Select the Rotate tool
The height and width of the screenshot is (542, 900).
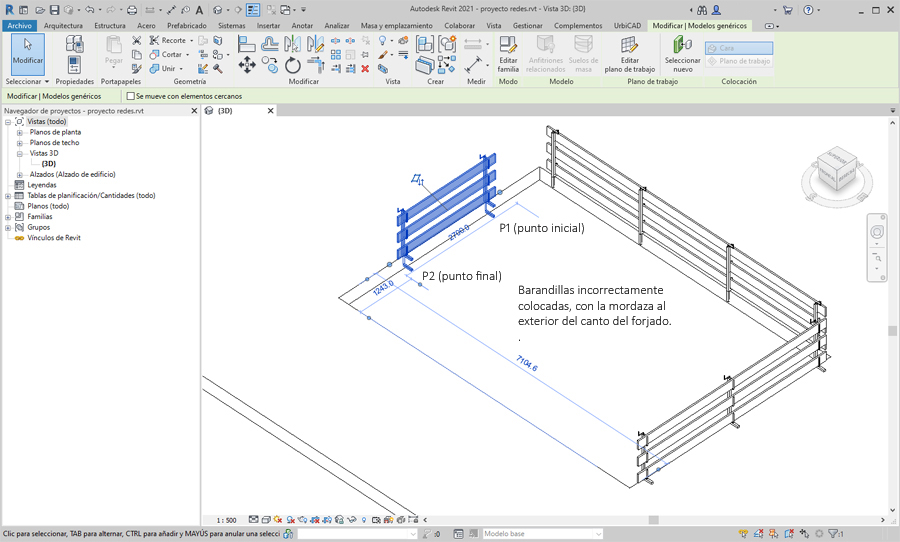point(293,65)
